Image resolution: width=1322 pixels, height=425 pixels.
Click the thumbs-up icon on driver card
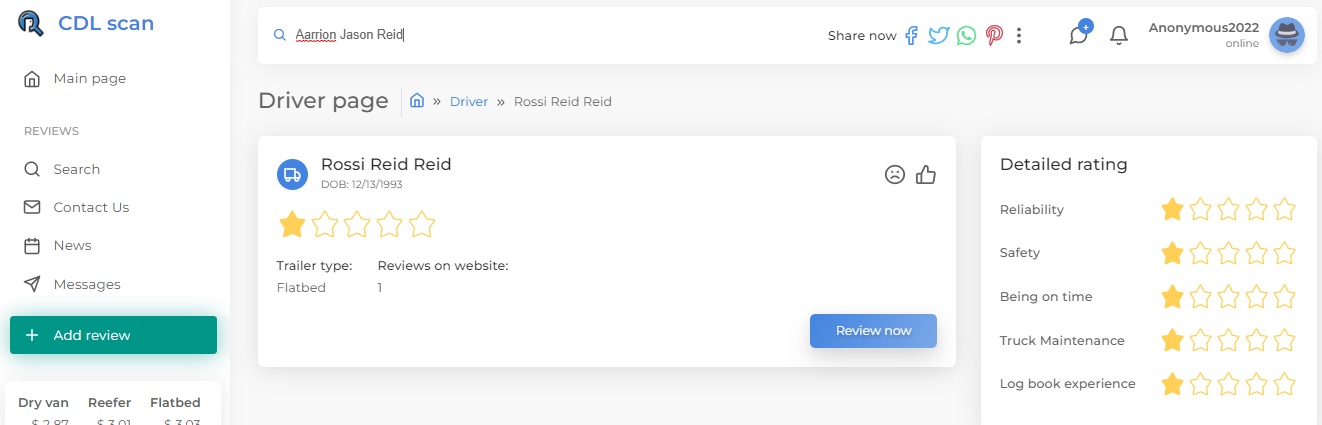click(x=926, y=174)
